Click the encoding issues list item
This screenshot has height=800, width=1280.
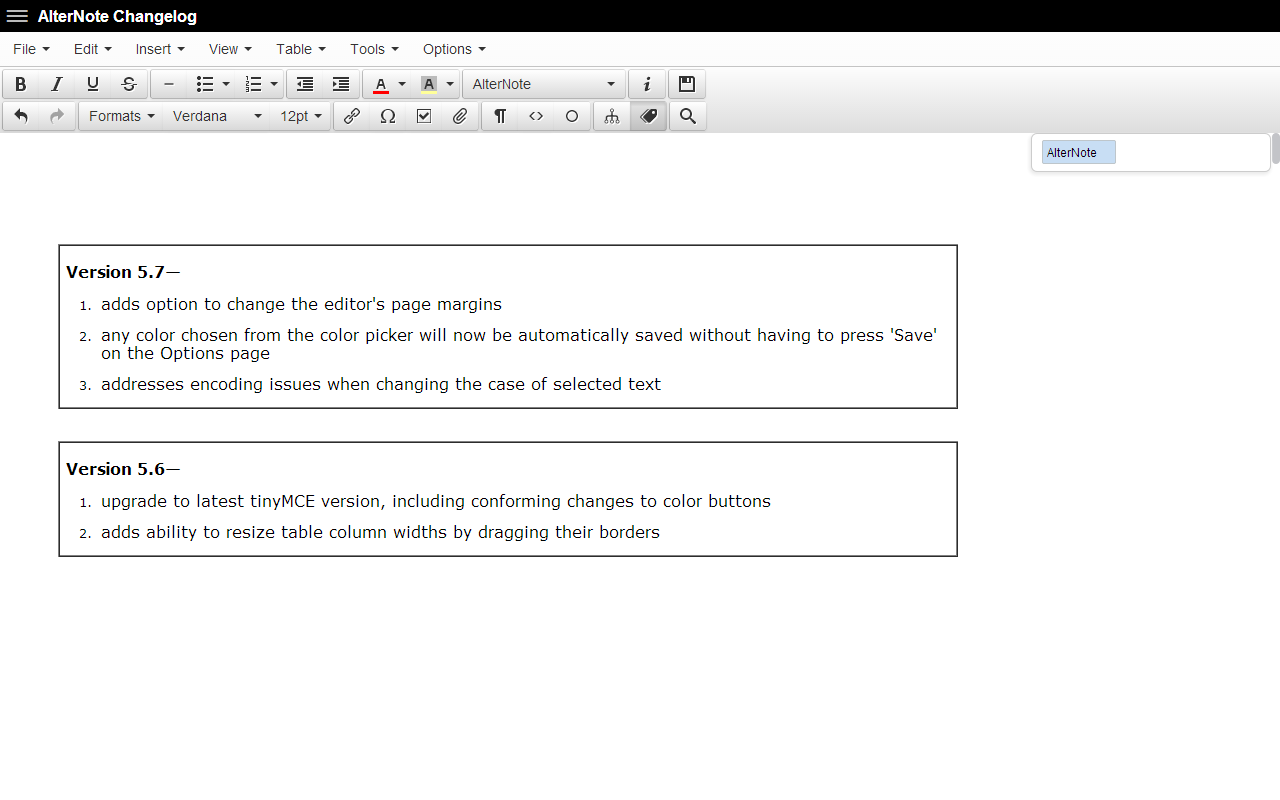click(x=381, y=384)
